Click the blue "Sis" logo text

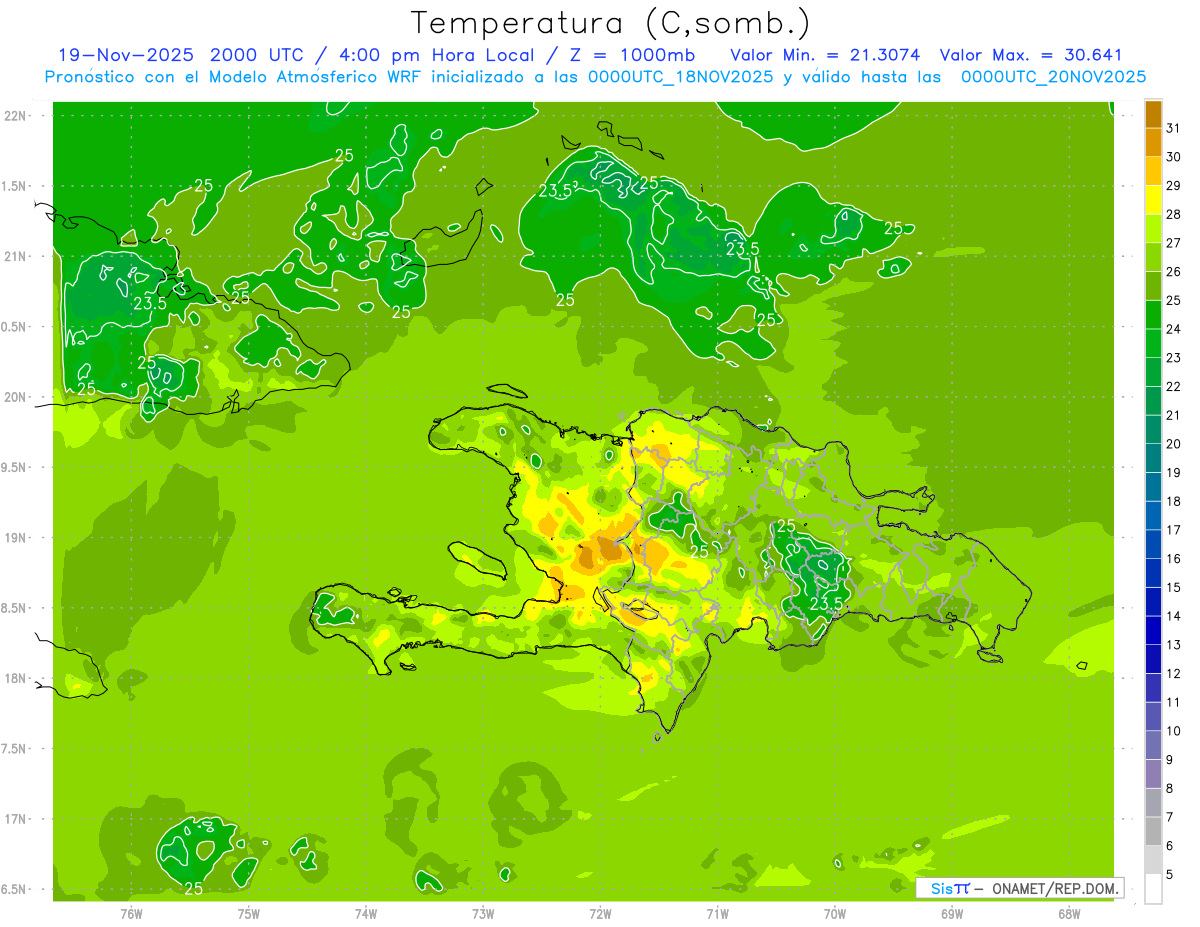pos(942,888)
